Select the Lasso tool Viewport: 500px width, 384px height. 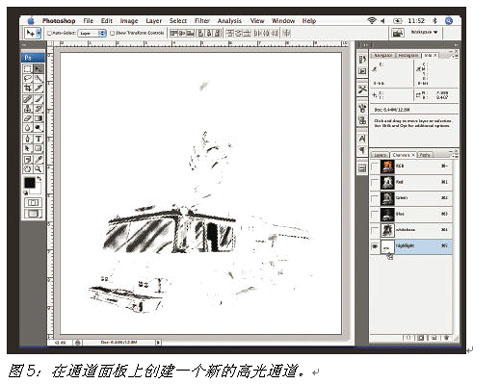coord(28,78)
